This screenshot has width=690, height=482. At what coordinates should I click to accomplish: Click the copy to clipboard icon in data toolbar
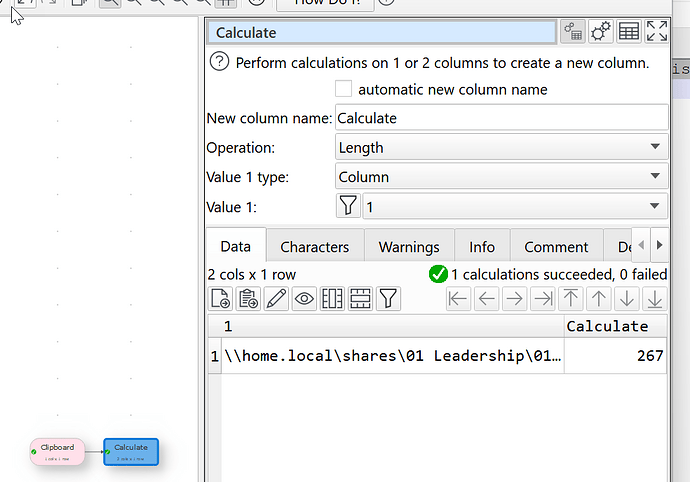248,298
